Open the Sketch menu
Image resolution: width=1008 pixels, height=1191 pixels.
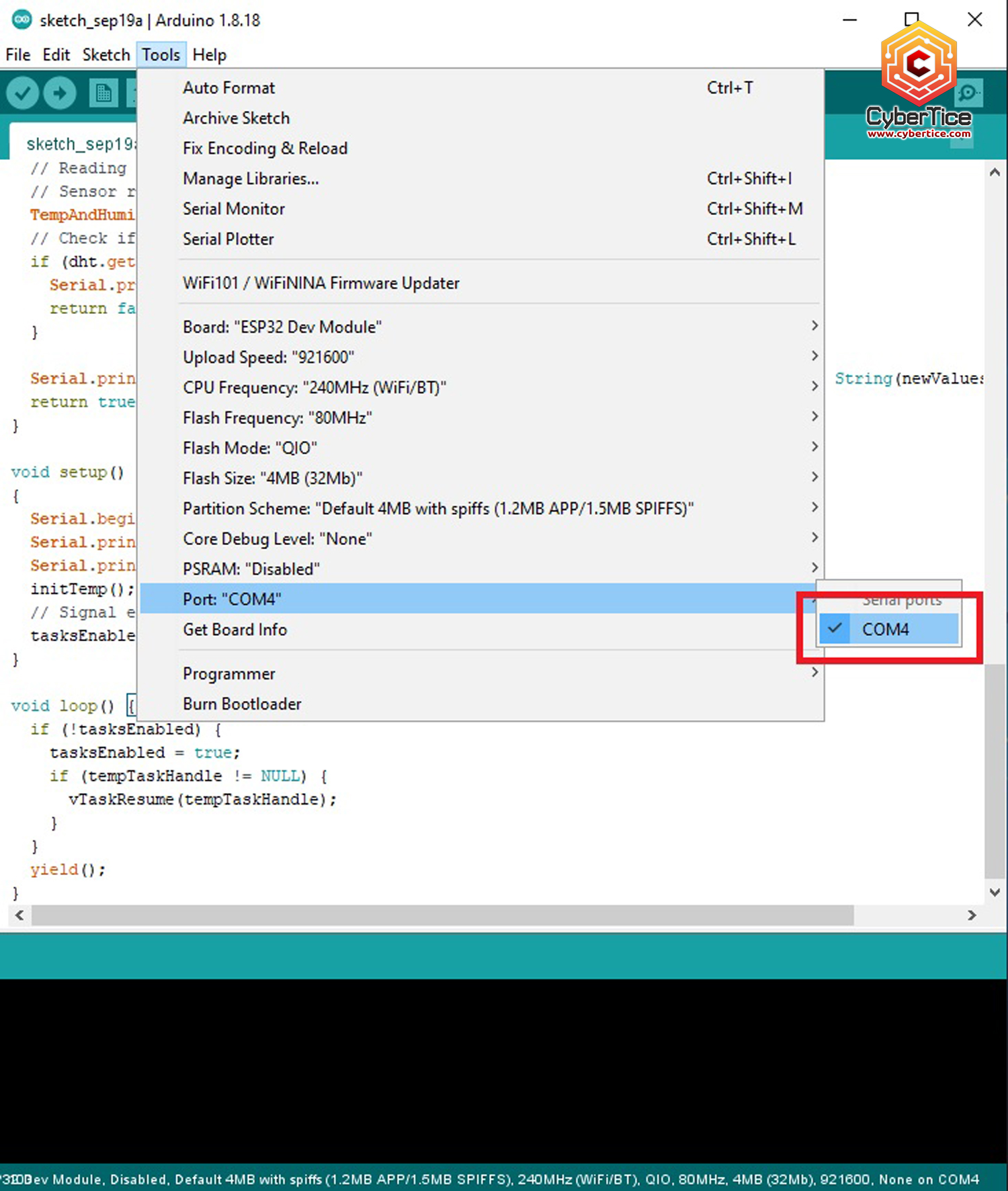click(106, 55)
